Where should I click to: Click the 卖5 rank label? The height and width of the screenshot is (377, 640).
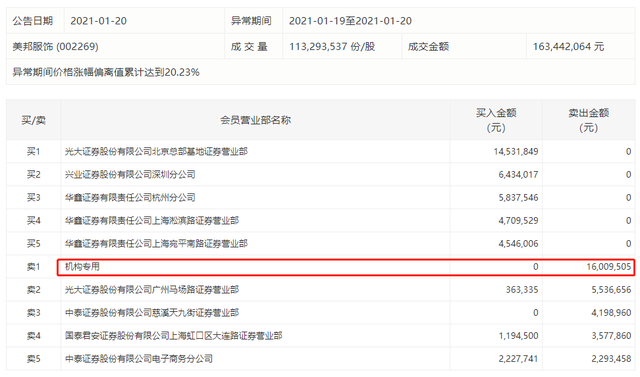click(x=33, y=359)
